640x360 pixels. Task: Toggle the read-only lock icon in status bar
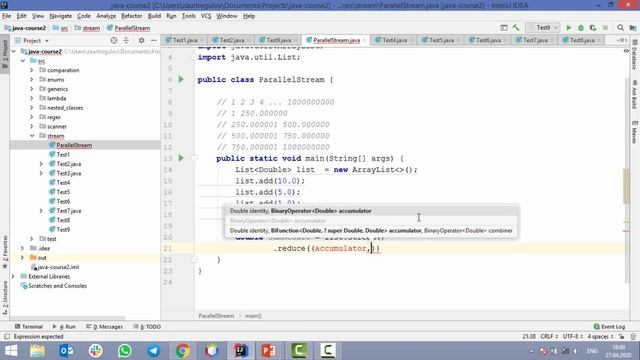(x=621, y=337)
